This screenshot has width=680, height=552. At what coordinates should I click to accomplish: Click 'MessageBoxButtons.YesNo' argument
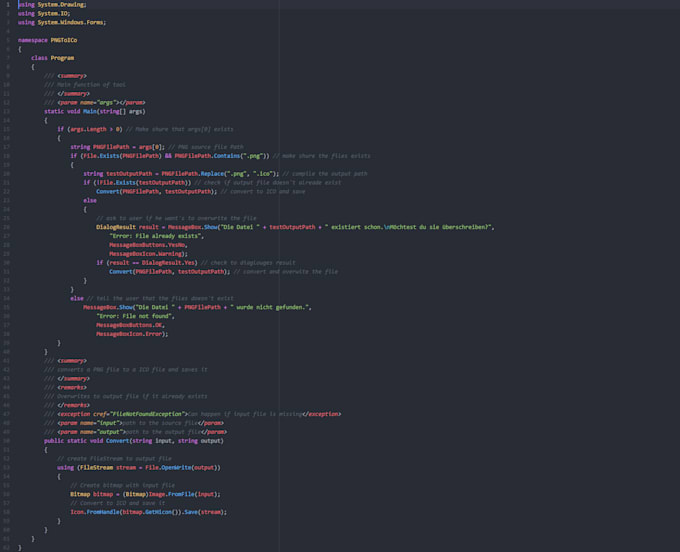coord(147,245)
